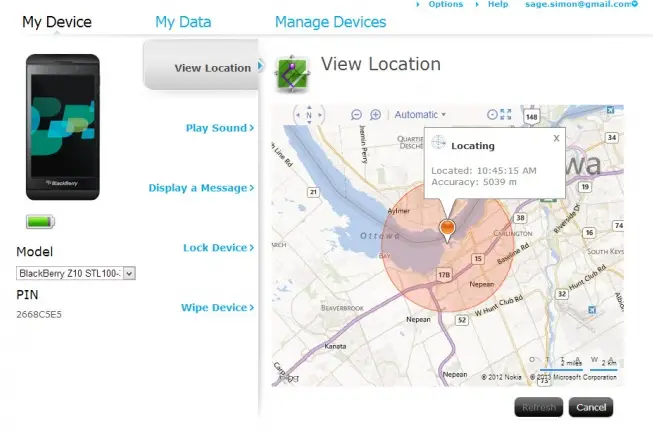The image size is (653, 432).
Task: Click the Accuracy: 5039 m text
Action: tap(474, 182)
